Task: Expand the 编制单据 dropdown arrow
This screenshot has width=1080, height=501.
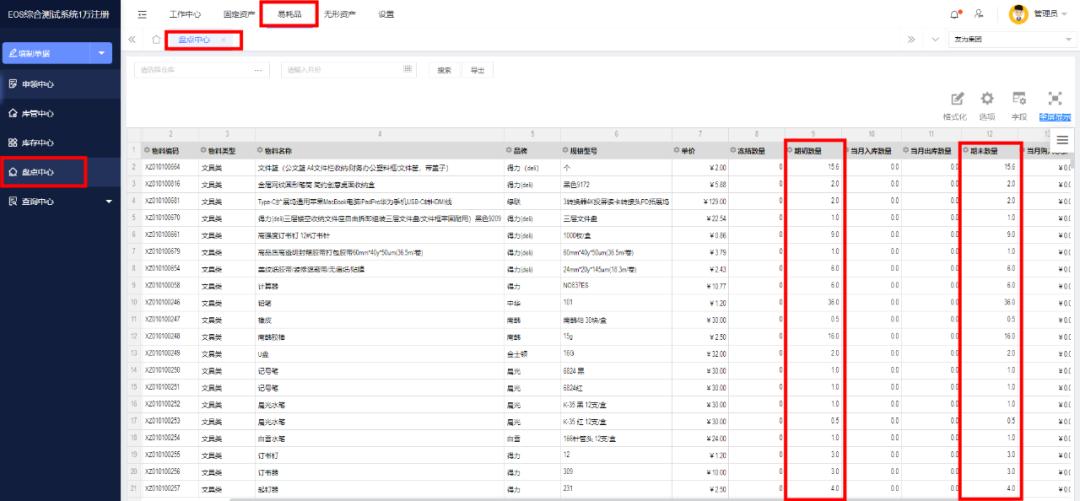Action: [102, 53]
